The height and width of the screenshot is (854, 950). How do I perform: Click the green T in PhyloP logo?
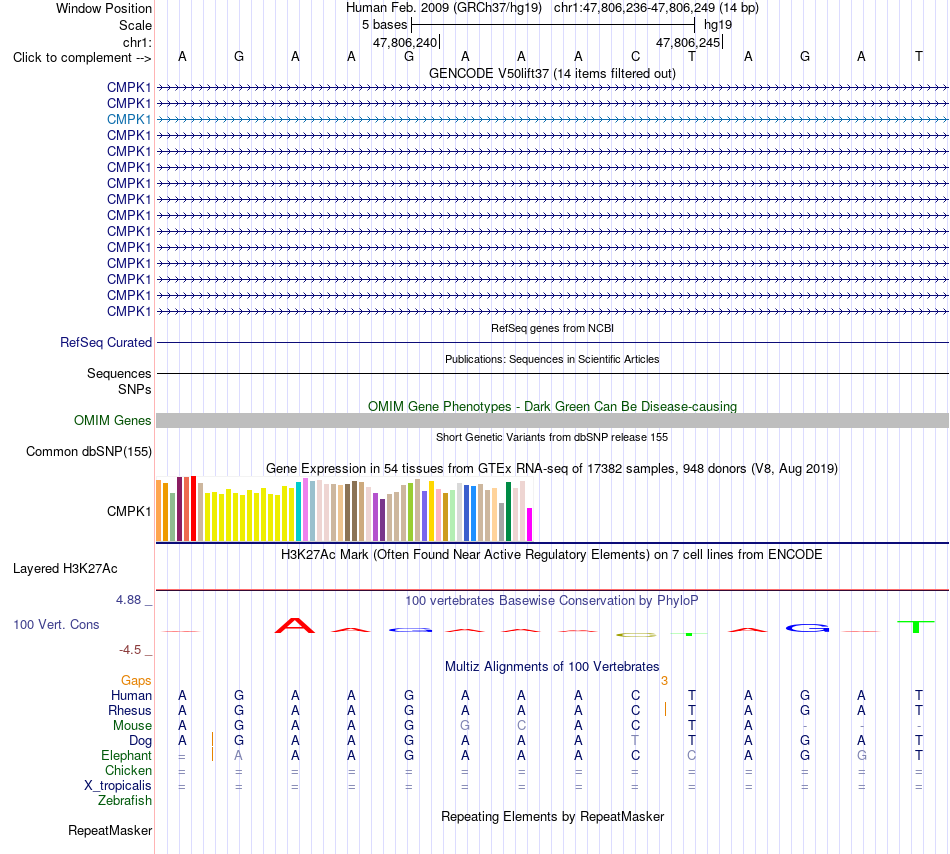[916, 627]
